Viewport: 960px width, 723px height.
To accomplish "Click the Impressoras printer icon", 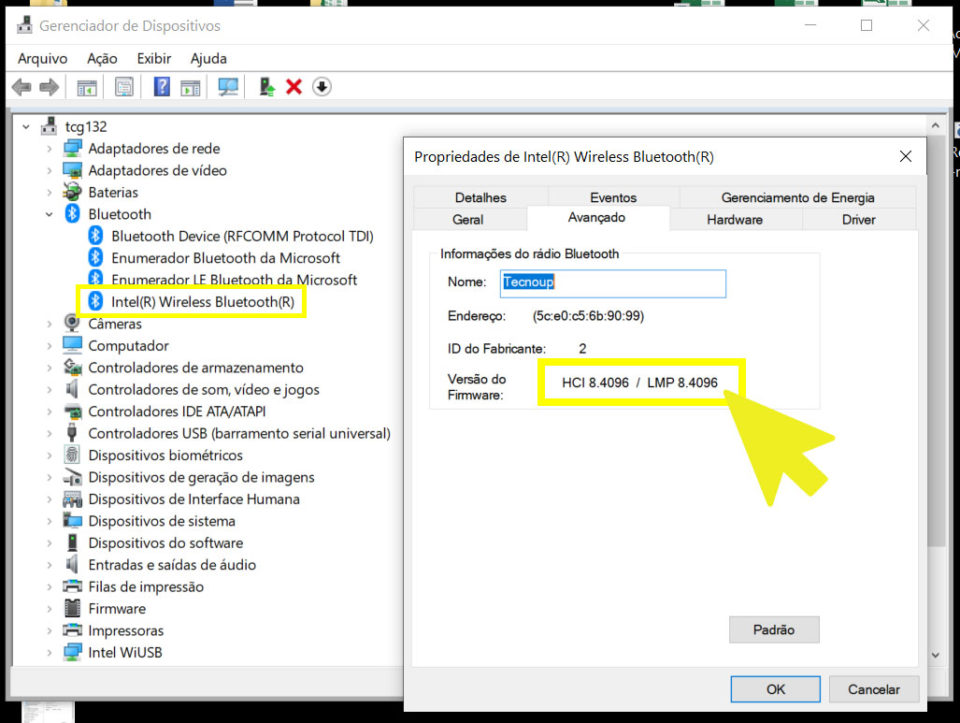I will point(72,629).
